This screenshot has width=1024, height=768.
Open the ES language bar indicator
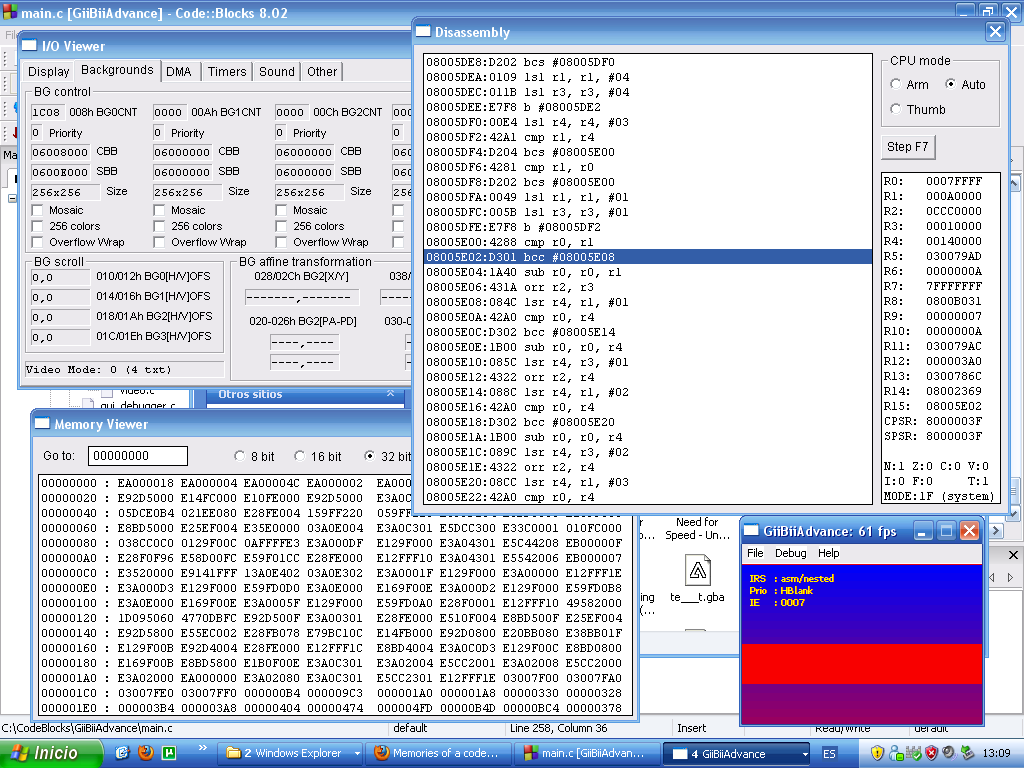[x=829, y=753]
